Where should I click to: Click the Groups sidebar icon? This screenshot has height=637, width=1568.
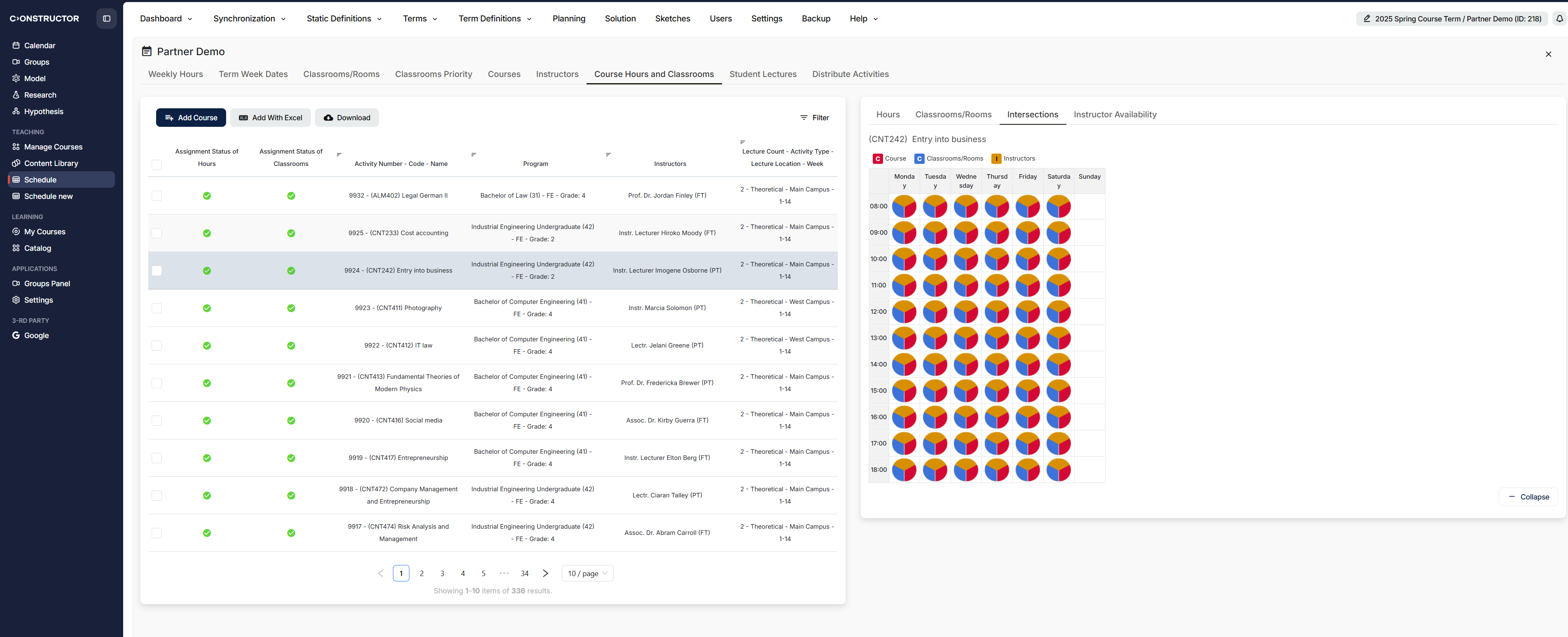(x=16, y=61)
